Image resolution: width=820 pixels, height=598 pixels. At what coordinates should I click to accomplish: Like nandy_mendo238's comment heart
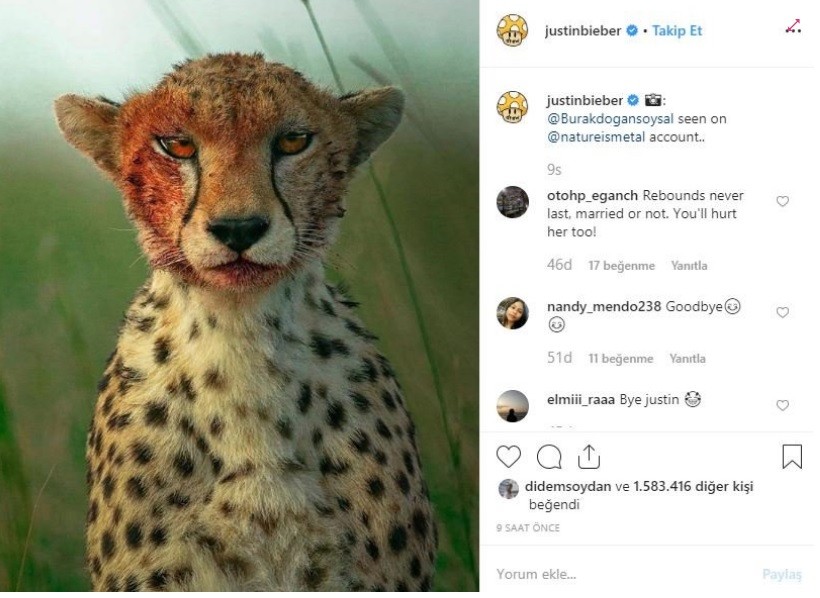pos(783,311)
